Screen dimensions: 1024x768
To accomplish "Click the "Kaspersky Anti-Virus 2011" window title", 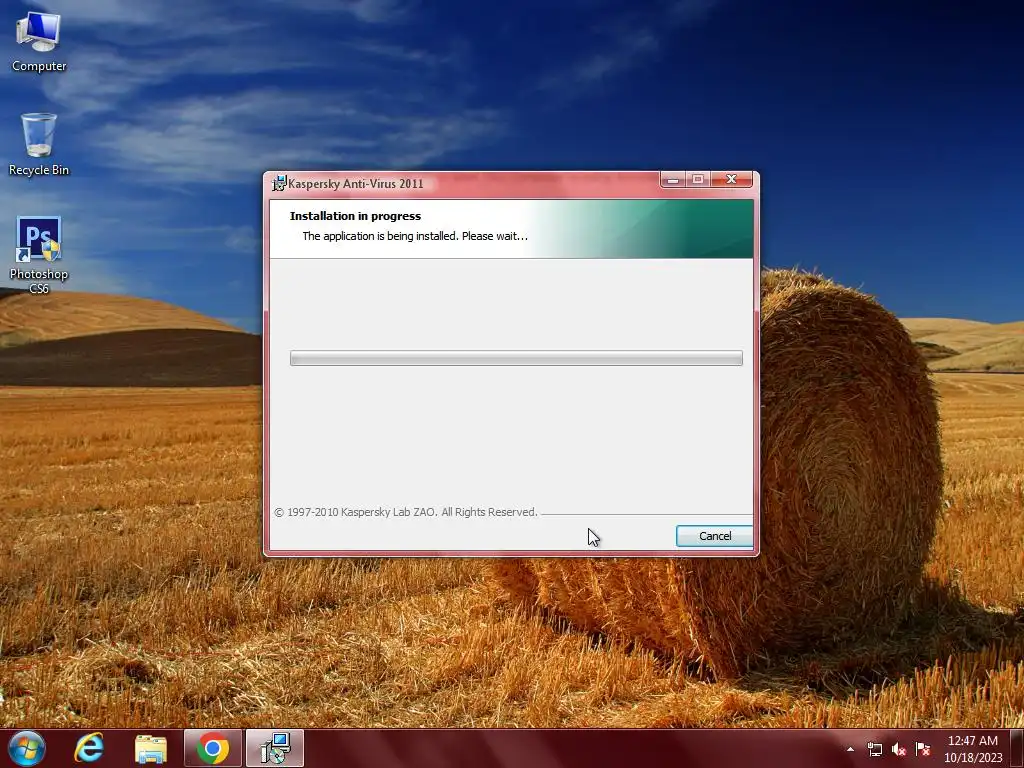I will pyautogui.click(x=355, y=184).
